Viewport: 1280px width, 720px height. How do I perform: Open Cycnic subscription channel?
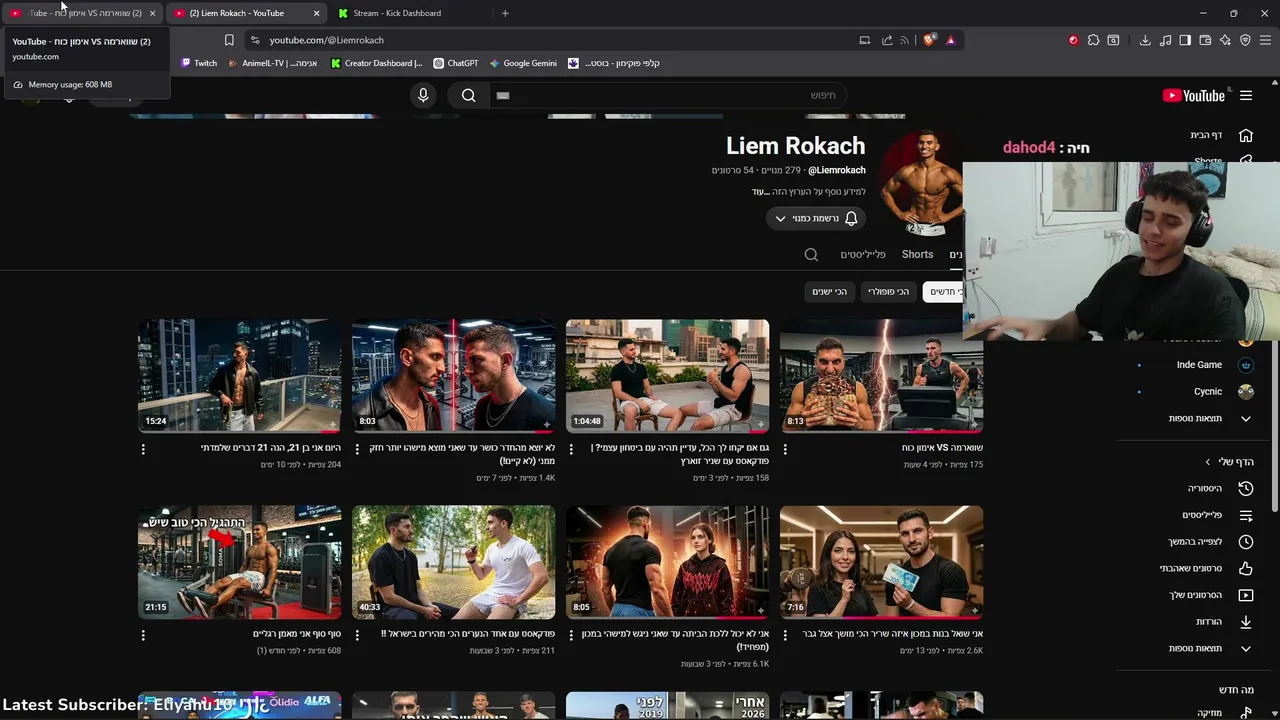coord(1208,392)
